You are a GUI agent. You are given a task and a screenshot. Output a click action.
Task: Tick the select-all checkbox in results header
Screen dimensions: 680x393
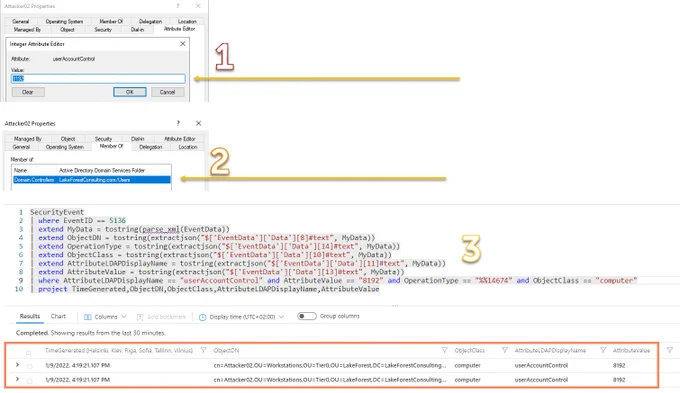pyautogui.click(x=29, y=353)
